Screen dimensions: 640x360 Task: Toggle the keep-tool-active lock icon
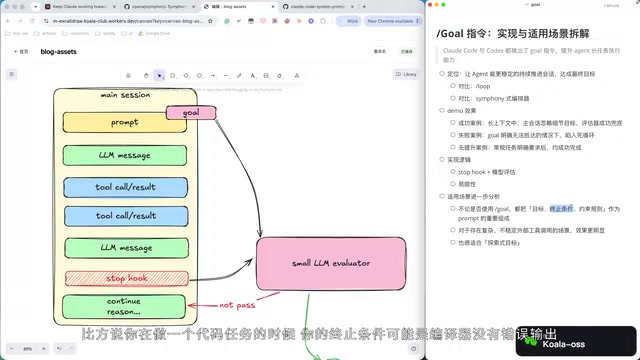point(129,76)
